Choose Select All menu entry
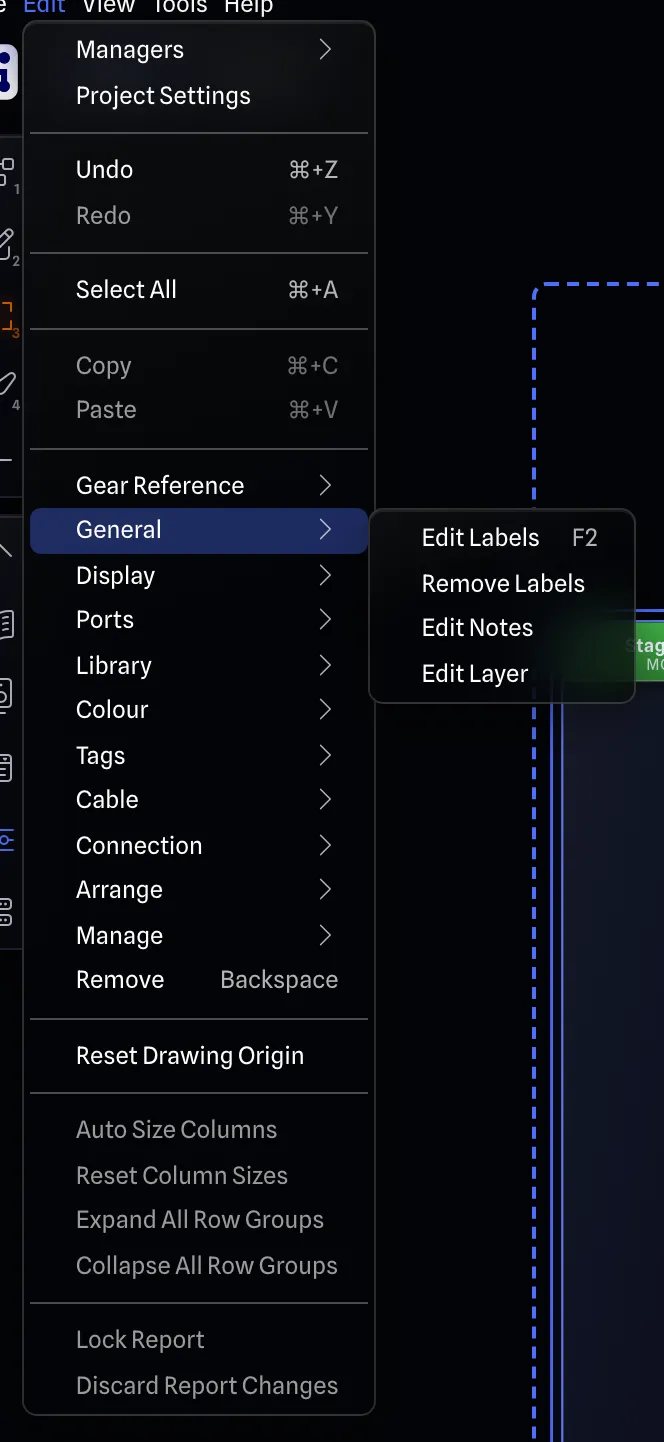Image resolution: width=664 pixels, height=1442 pixels. click(199, 290)
